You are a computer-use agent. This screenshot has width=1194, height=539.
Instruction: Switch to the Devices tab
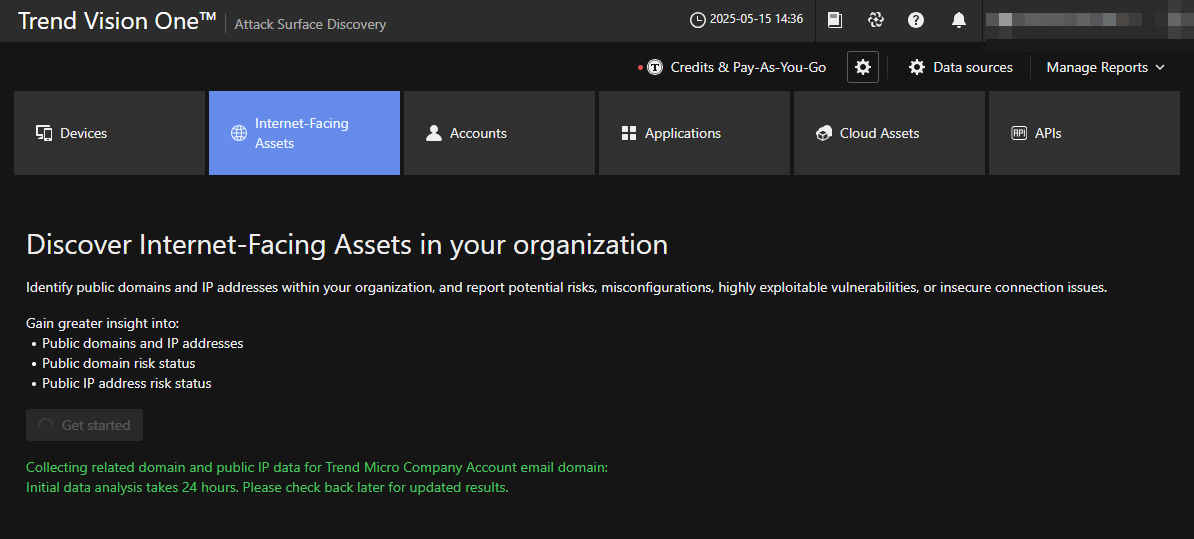click(x=109, y=133)
